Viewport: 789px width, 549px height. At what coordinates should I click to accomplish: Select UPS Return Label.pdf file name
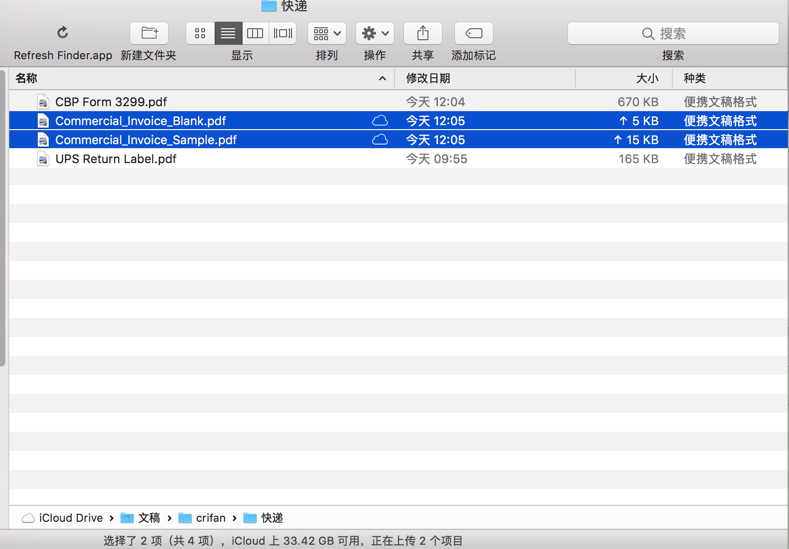pyautogui.click(x=116, y=159)
